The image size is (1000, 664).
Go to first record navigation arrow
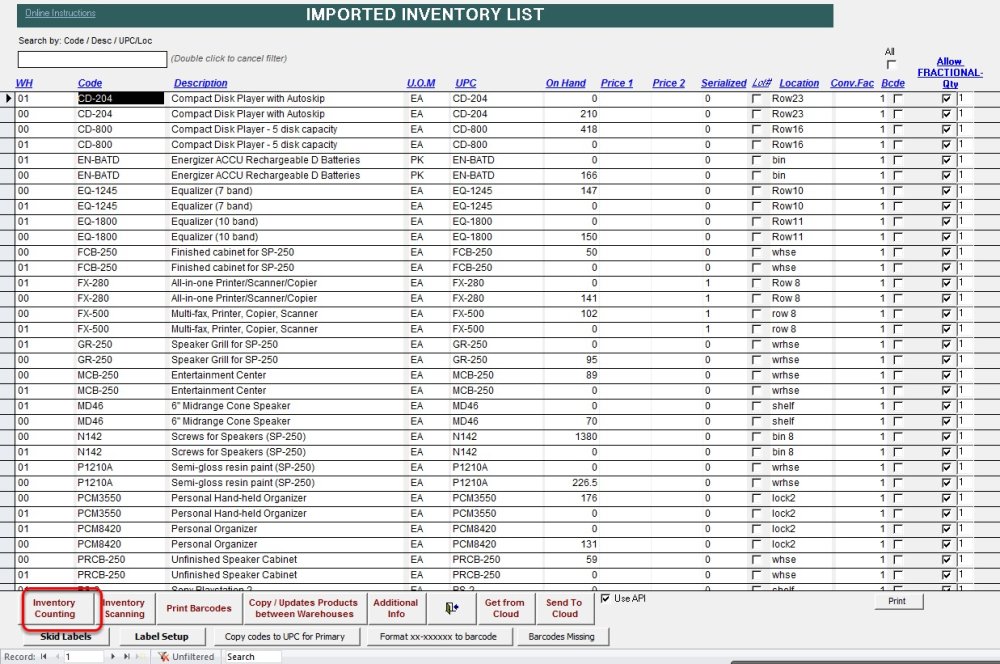click(x=43, y=656)
